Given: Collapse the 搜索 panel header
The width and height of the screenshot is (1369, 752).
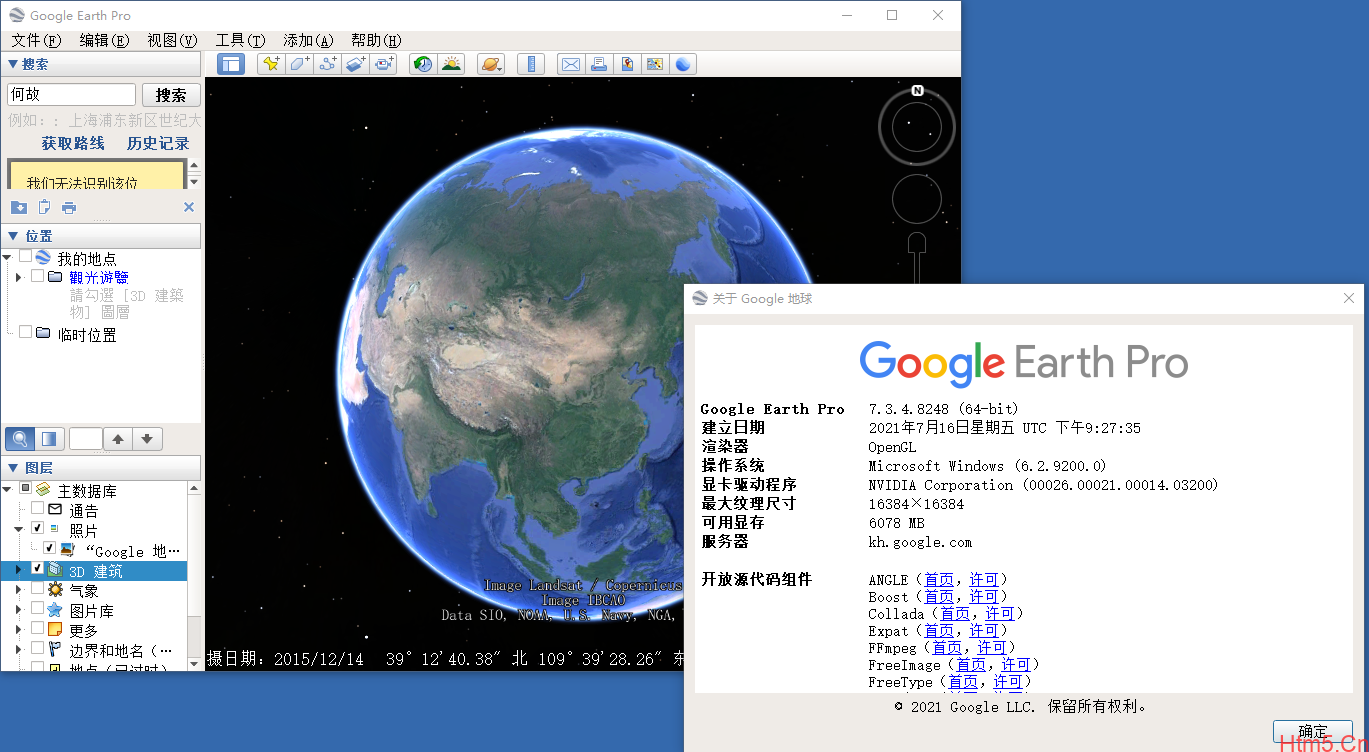Looking at the screenshot, I should pyautogui.click(x=101, y=64).
